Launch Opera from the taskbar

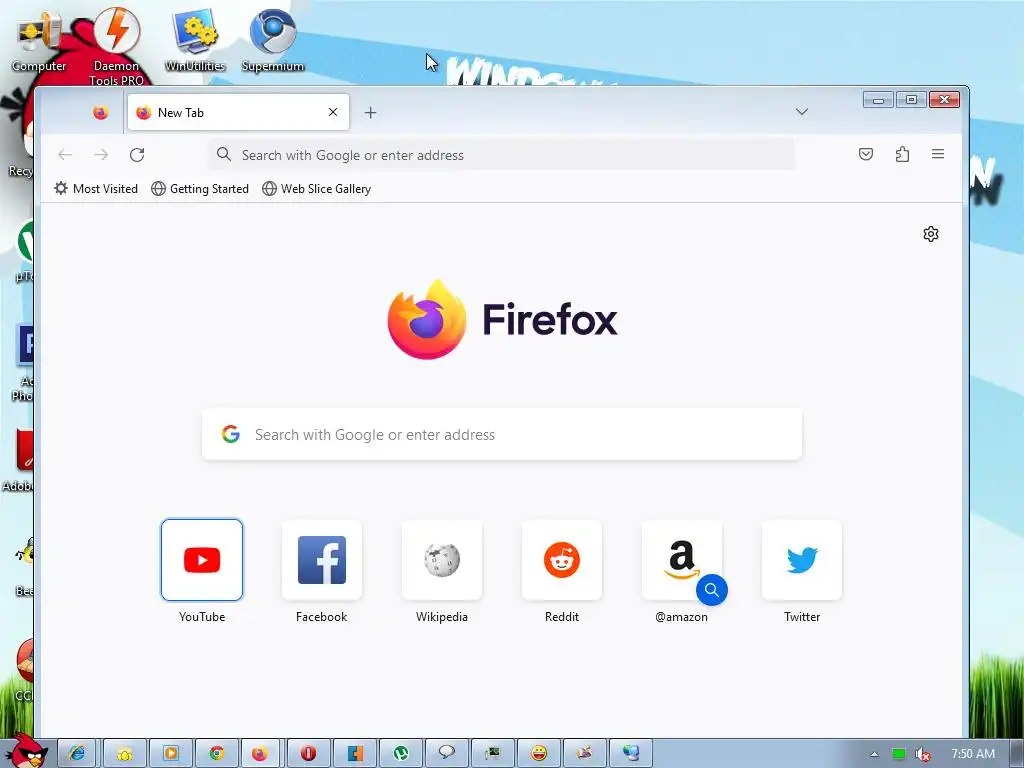(308, 753)
